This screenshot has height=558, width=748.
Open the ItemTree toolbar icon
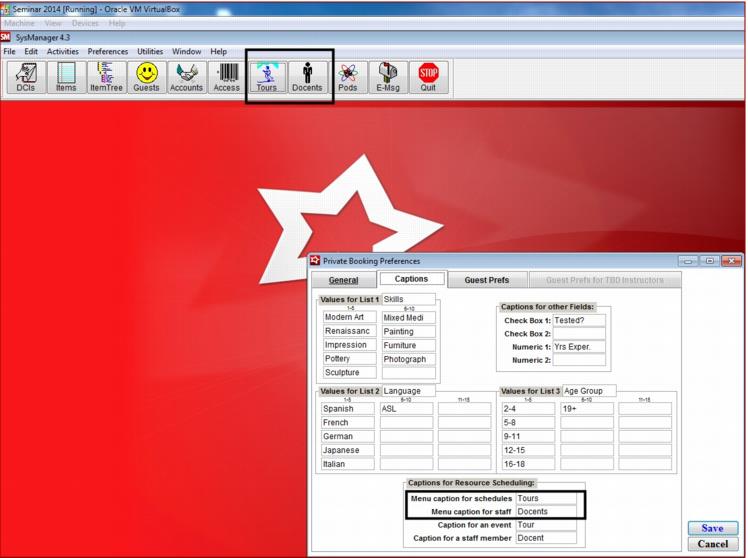coord(106,77)
